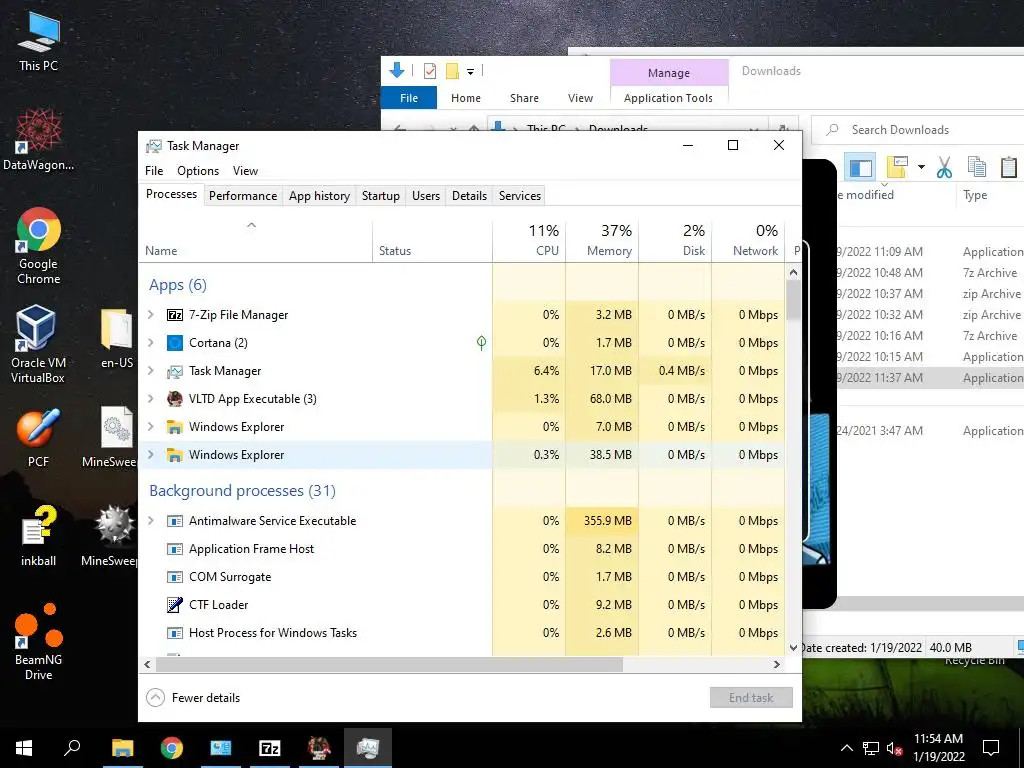Open the 7-Zip taskbar button

(270, 748)
